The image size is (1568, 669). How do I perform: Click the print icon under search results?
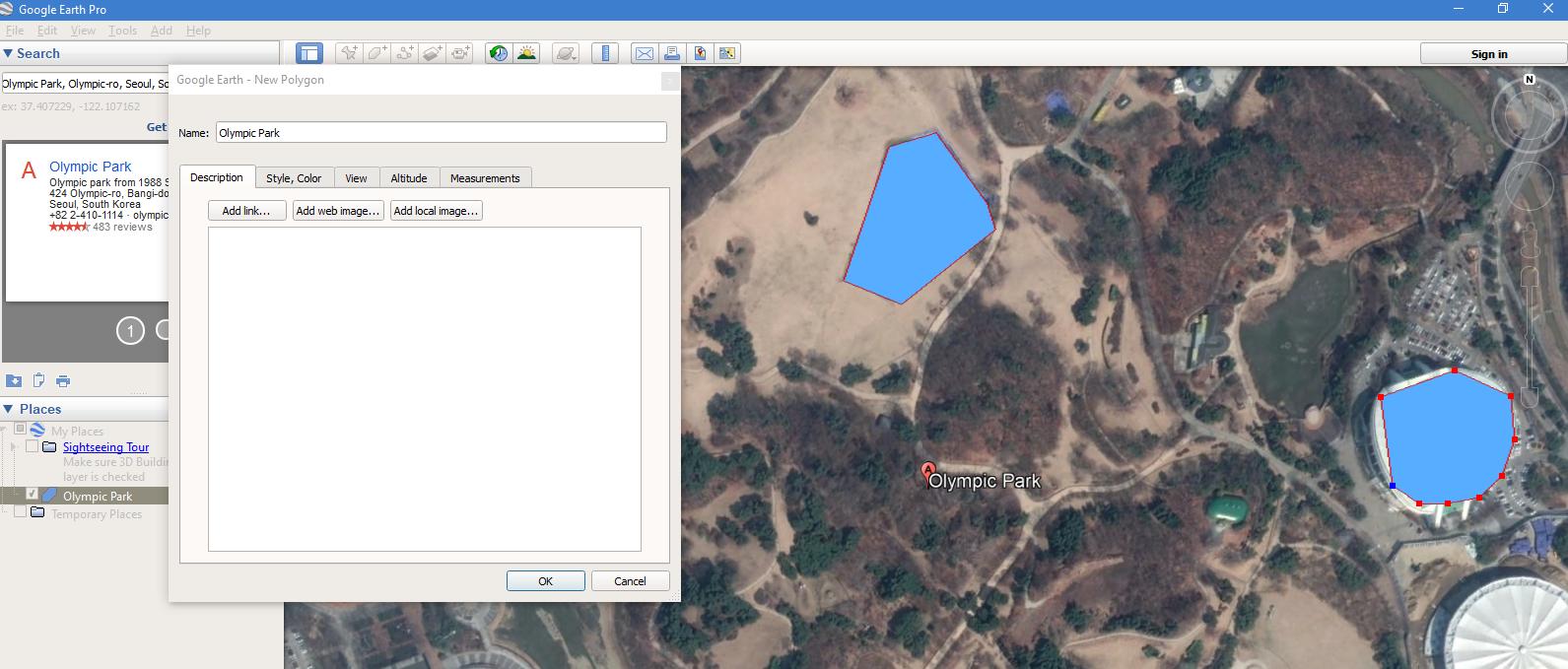pyautogui.click(x=63, y=381)
